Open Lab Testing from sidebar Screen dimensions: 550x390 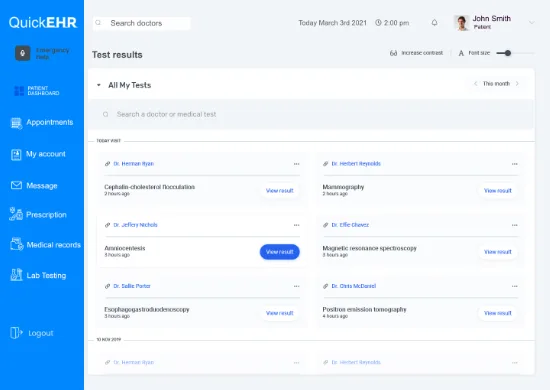pos(46,275)
